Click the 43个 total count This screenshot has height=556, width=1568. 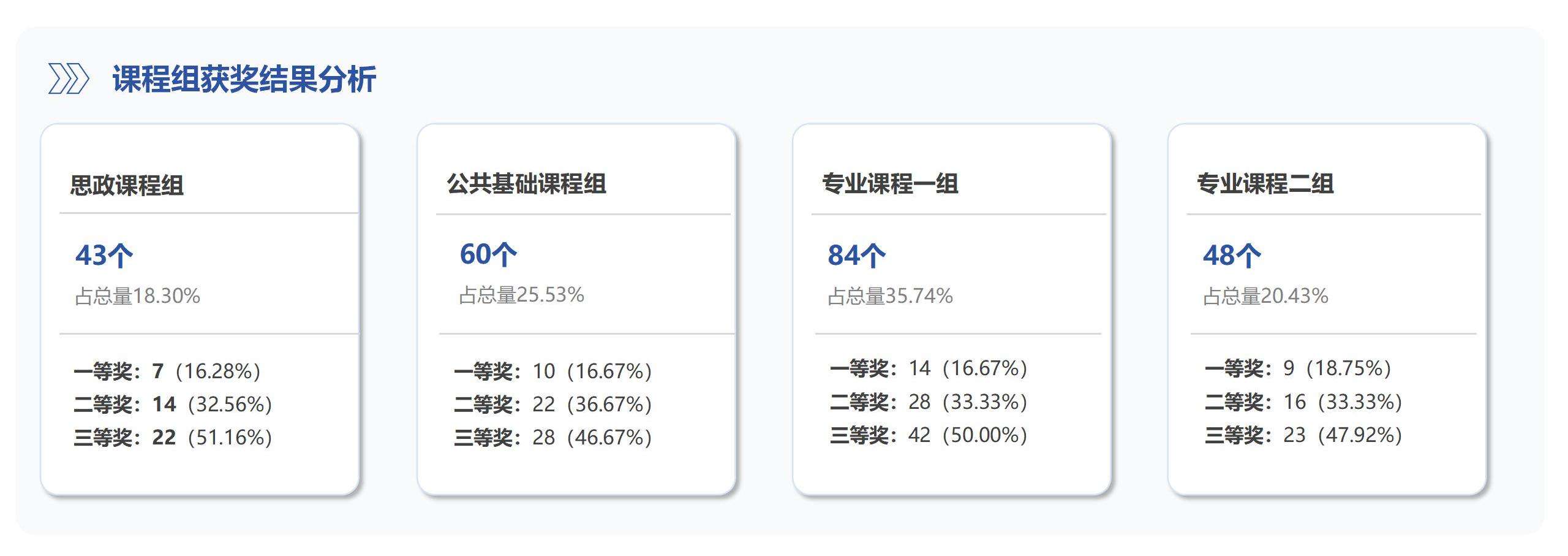(x=104, y=255)
